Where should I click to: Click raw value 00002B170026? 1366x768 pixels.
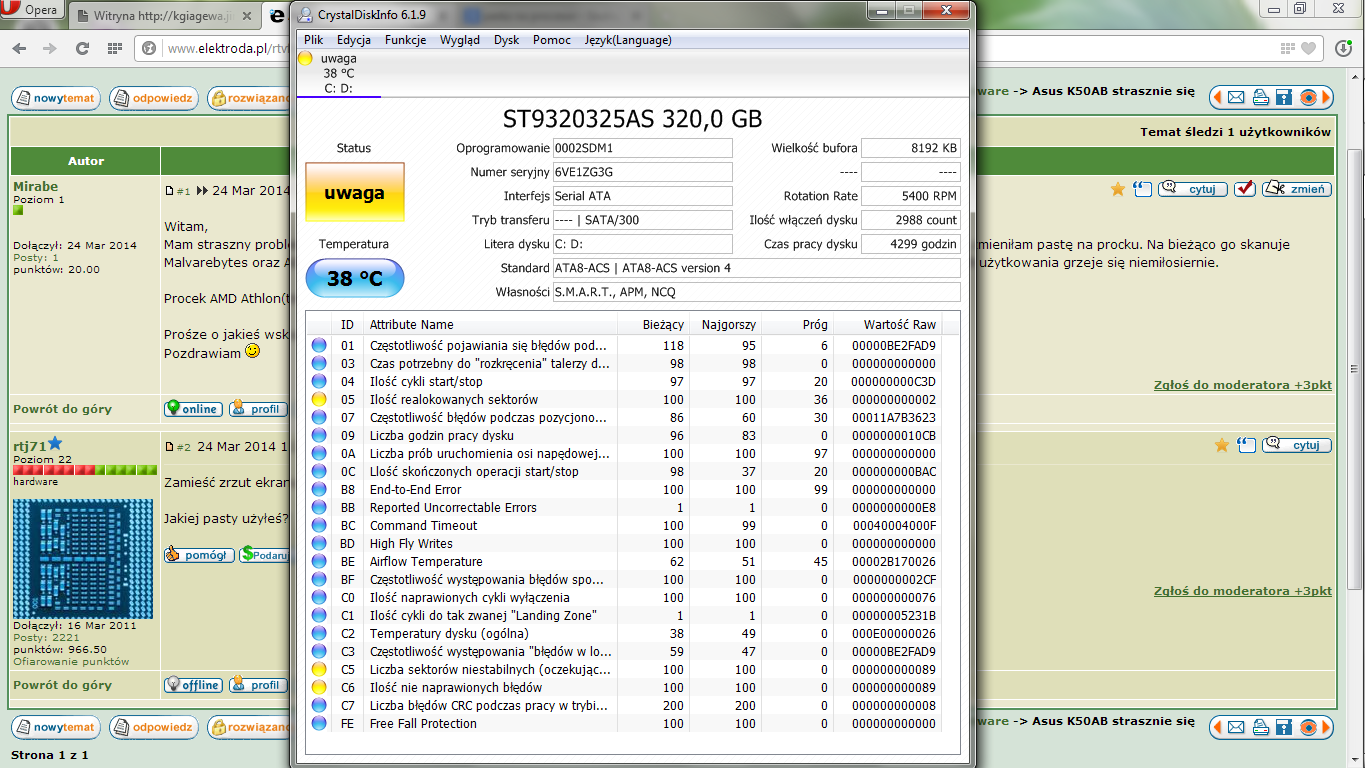pos(894,561)
